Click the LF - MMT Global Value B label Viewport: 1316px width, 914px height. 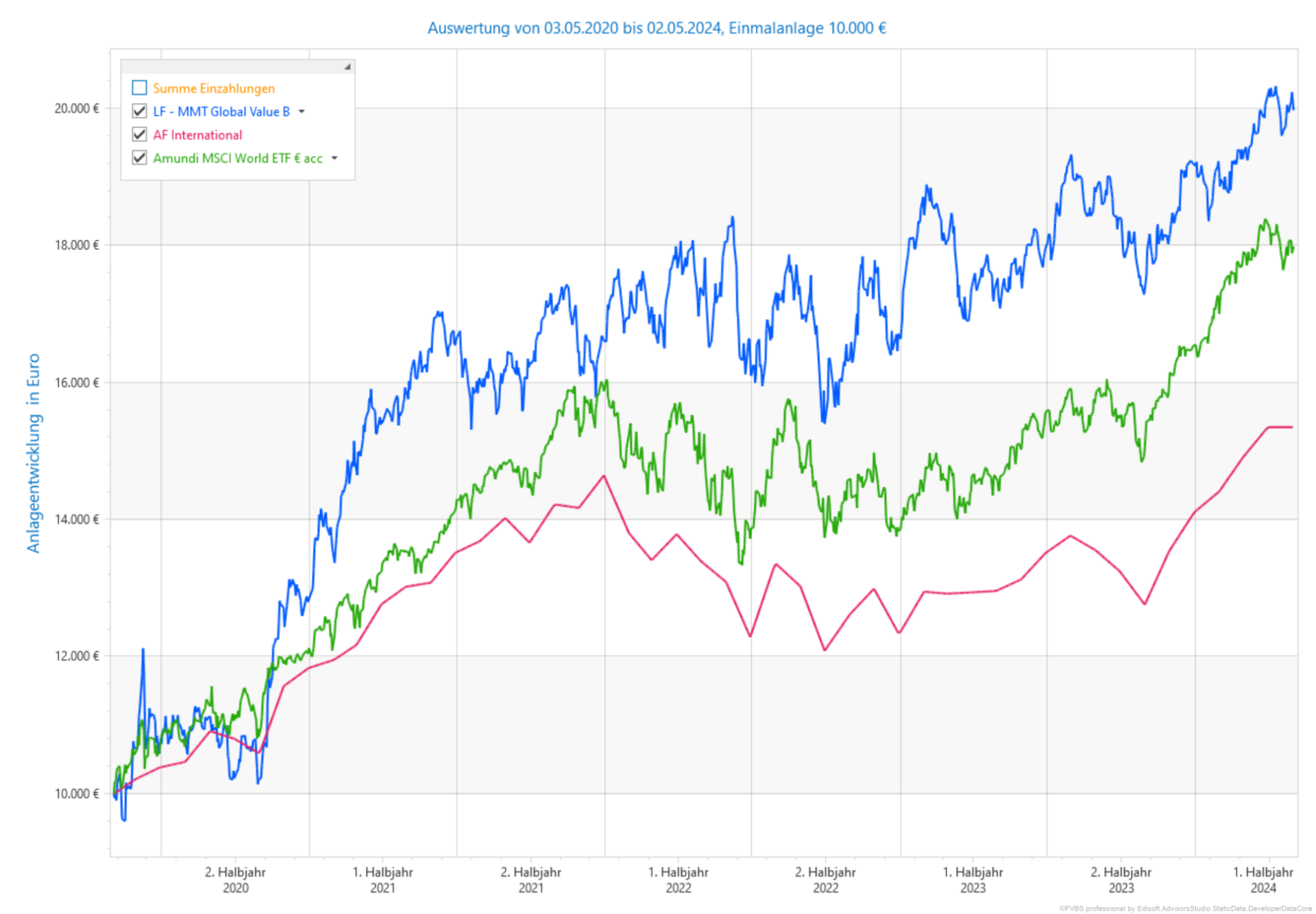pos(221,112)
